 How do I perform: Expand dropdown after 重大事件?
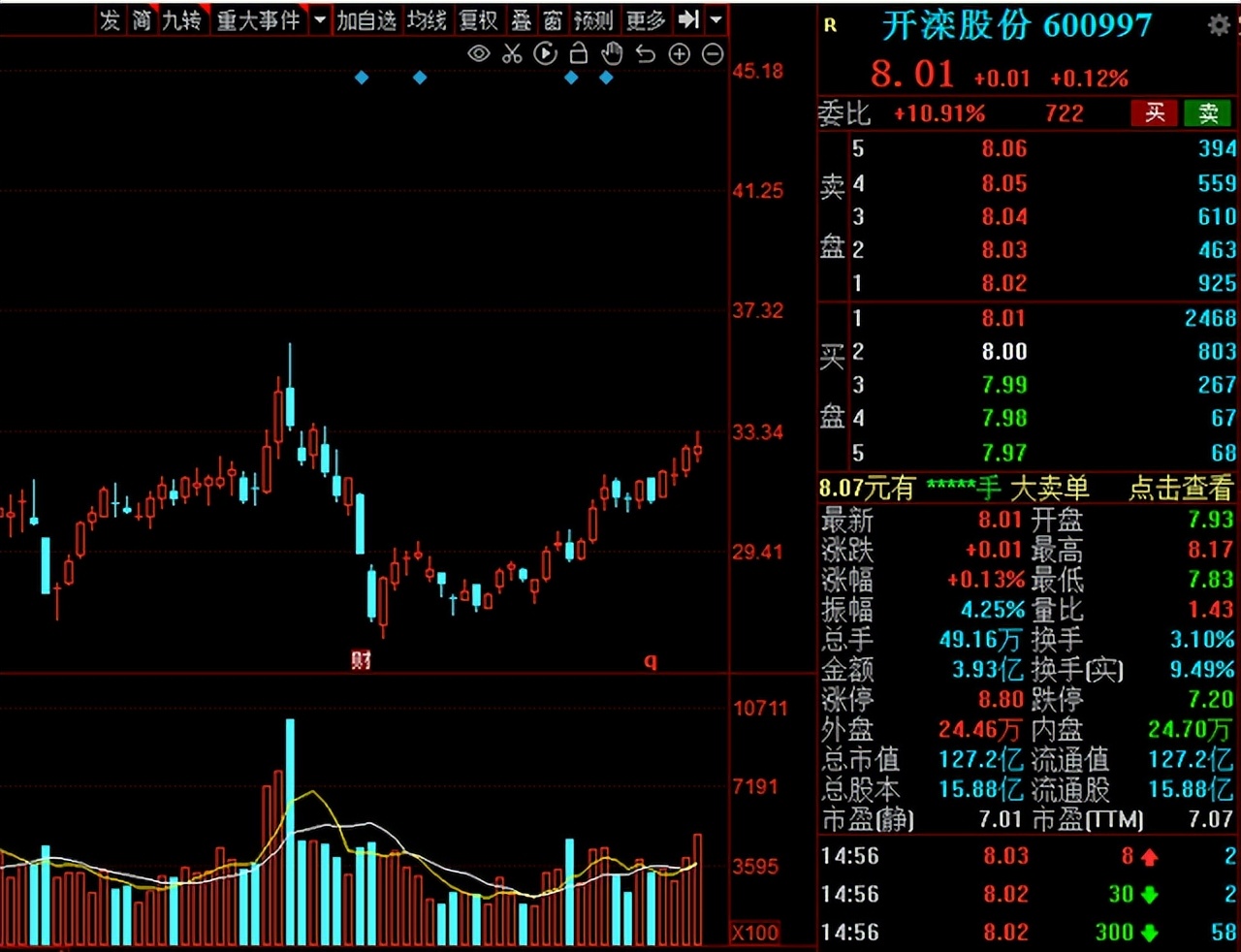[x=319, y=19]
